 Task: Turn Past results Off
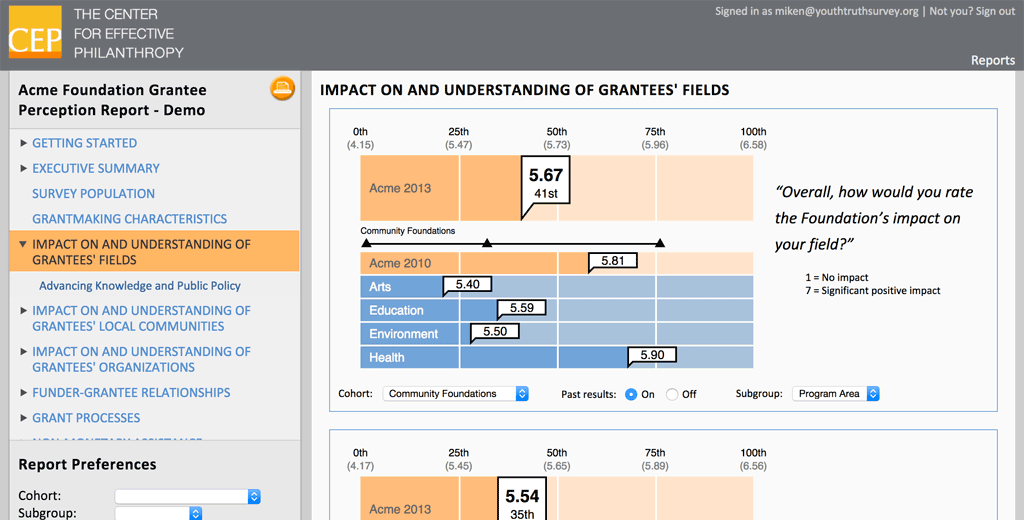coord(672,395)
